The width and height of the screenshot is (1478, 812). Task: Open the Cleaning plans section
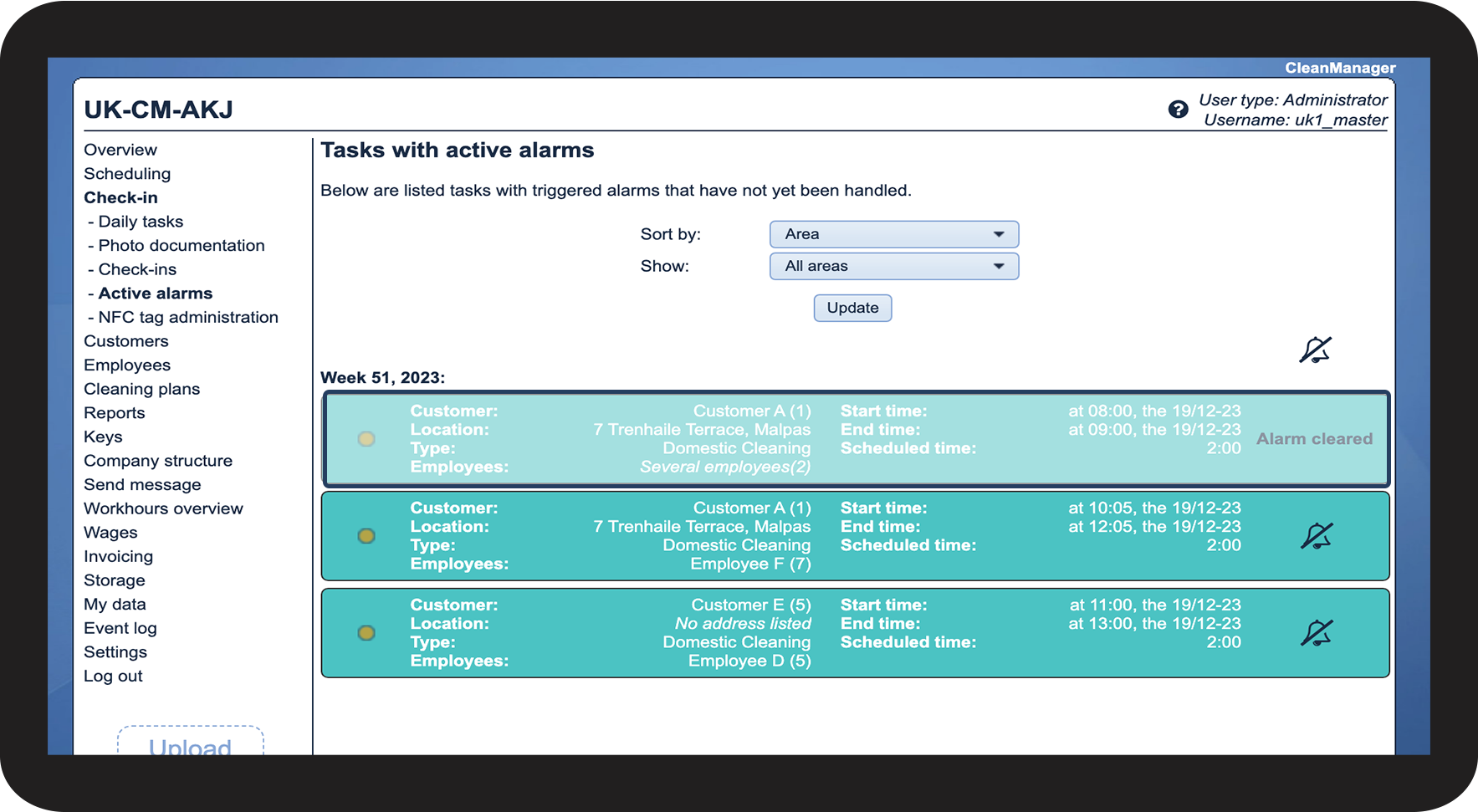[141, 389]
